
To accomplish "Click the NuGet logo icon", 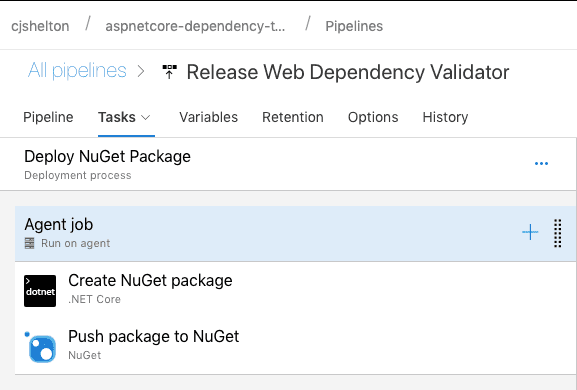I will (40, 347).
